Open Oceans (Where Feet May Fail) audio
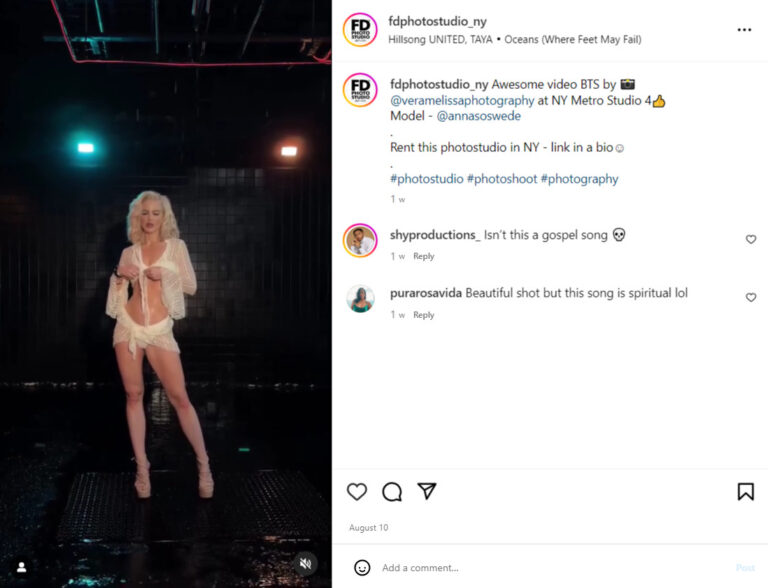Viewport: 768px width, 588px height. point(573,39)
